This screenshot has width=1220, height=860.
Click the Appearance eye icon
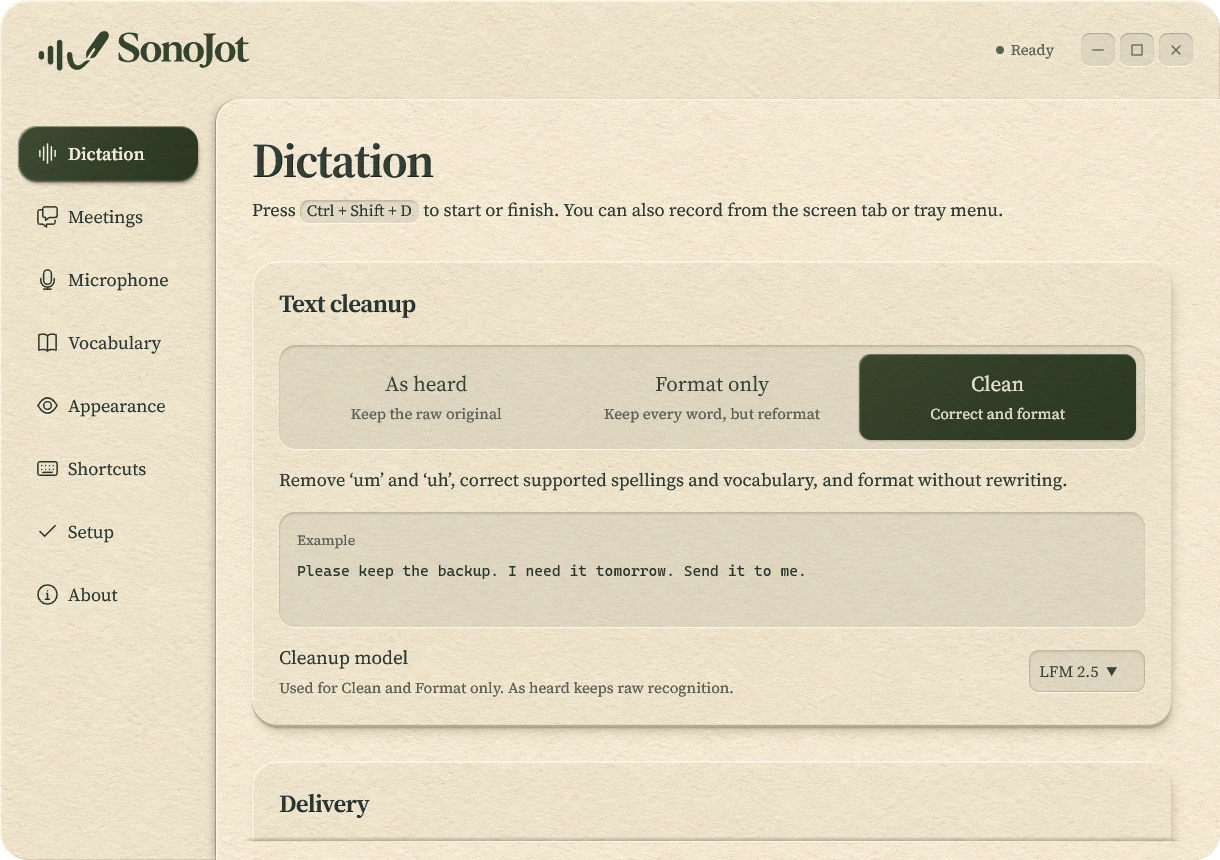point(47,406)
